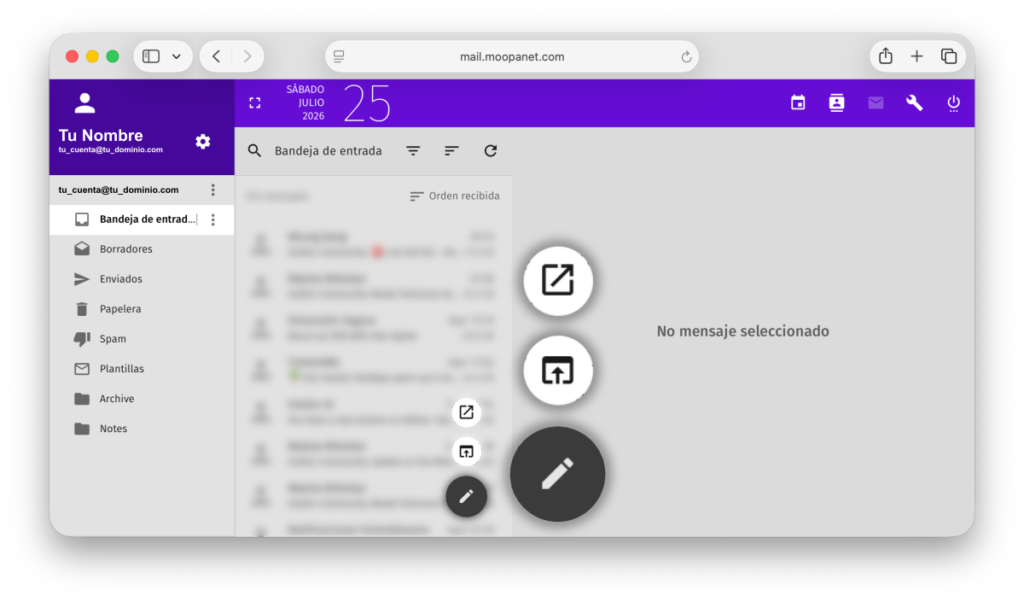Reload page from browser address bar
Viewport: 1024px width, 602px height.
pos(686,57)
